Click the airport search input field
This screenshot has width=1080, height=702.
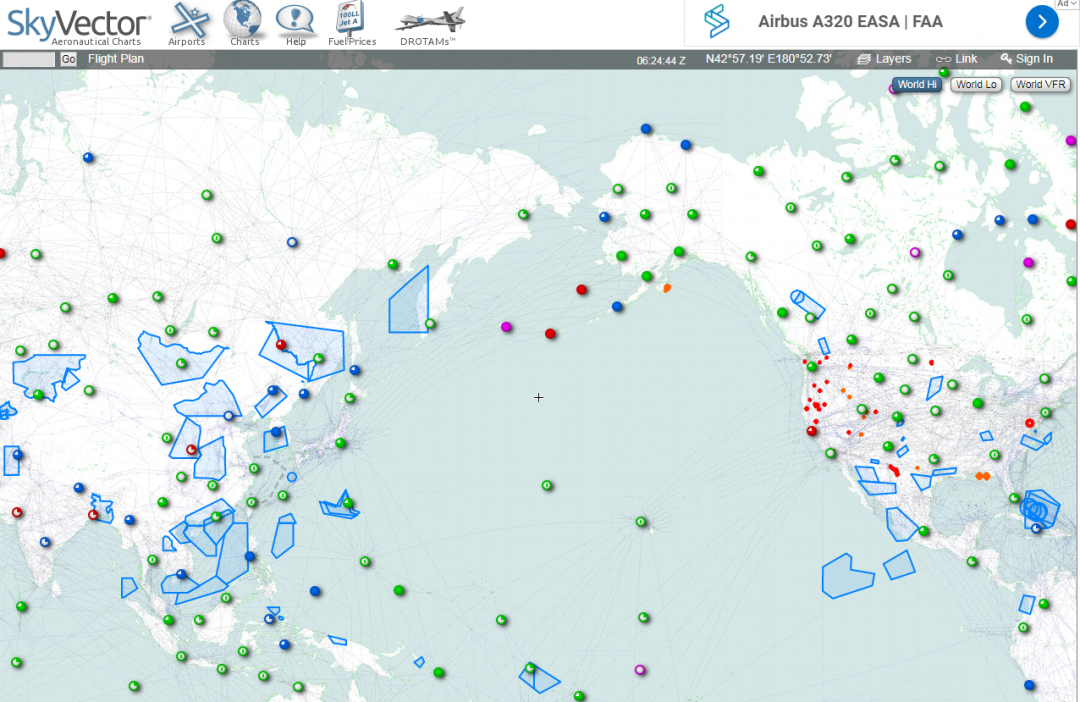[x=28, y=59]
